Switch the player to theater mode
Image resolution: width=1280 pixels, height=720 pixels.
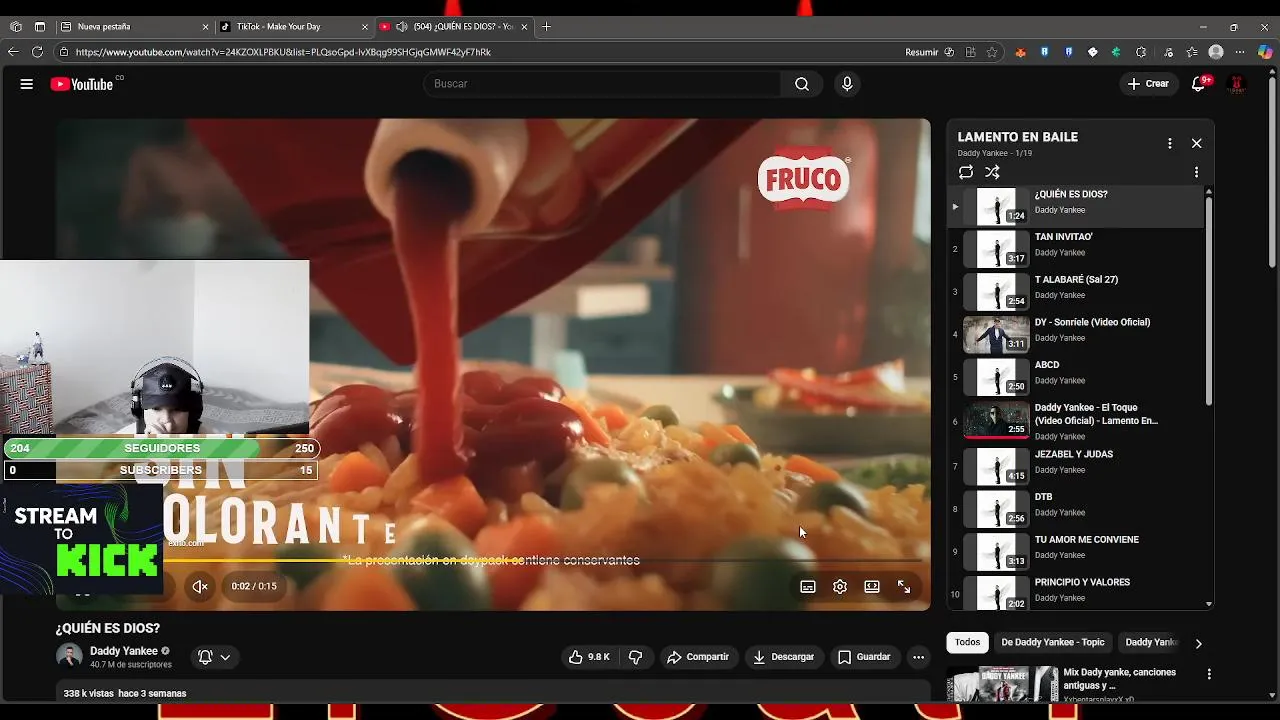872,587
